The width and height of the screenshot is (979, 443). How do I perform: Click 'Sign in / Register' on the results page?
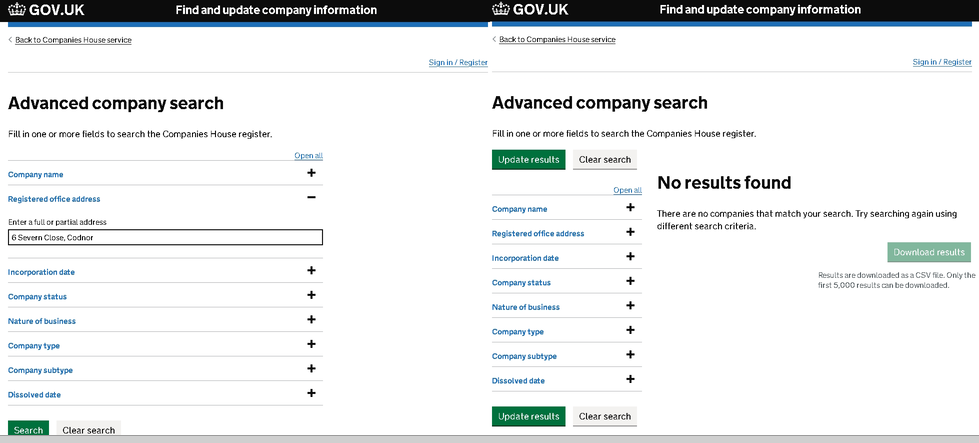tap(941, 62)
